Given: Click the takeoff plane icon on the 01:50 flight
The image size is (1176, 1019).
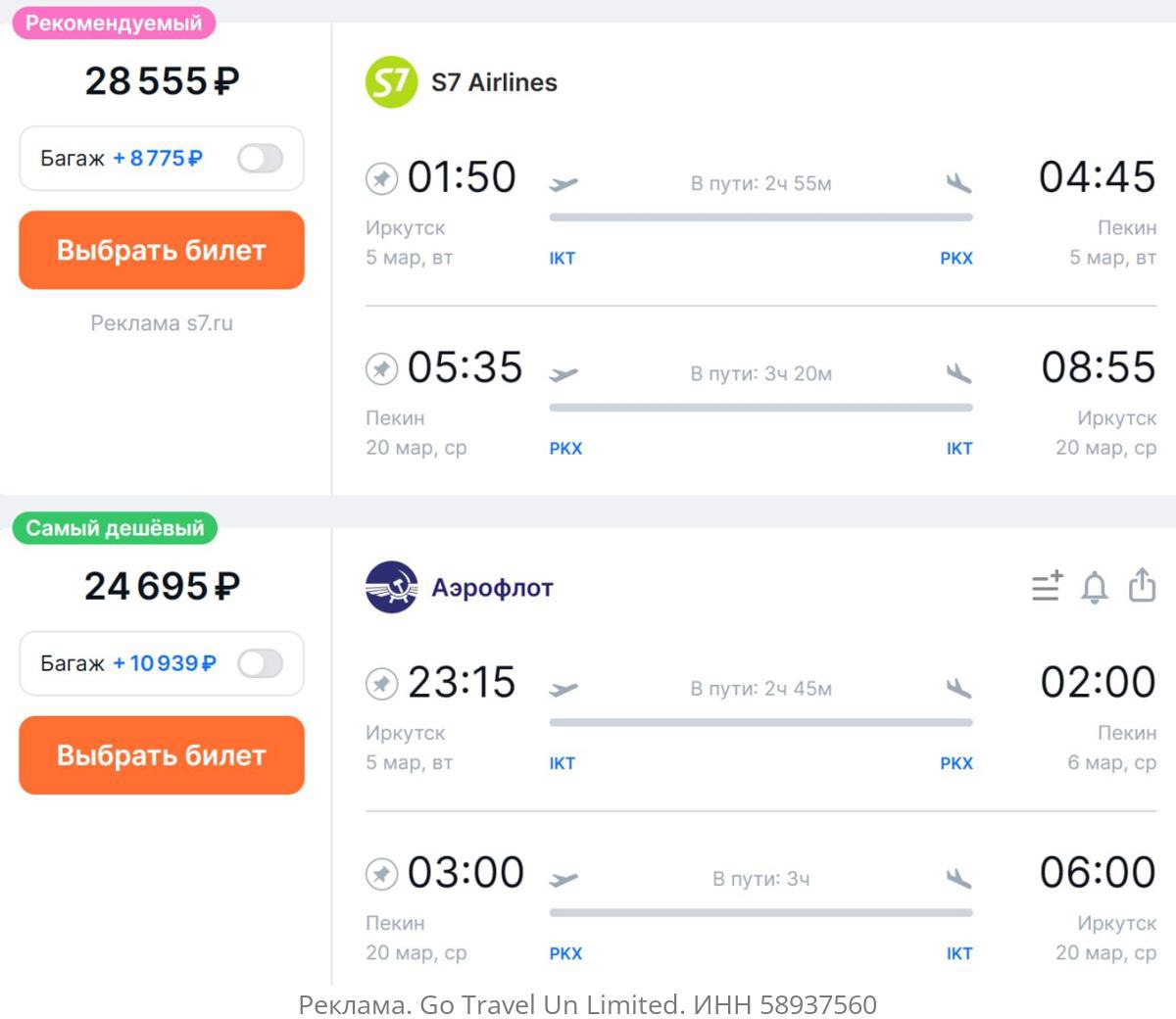Looking at the screenshot, I should [563, 183].
